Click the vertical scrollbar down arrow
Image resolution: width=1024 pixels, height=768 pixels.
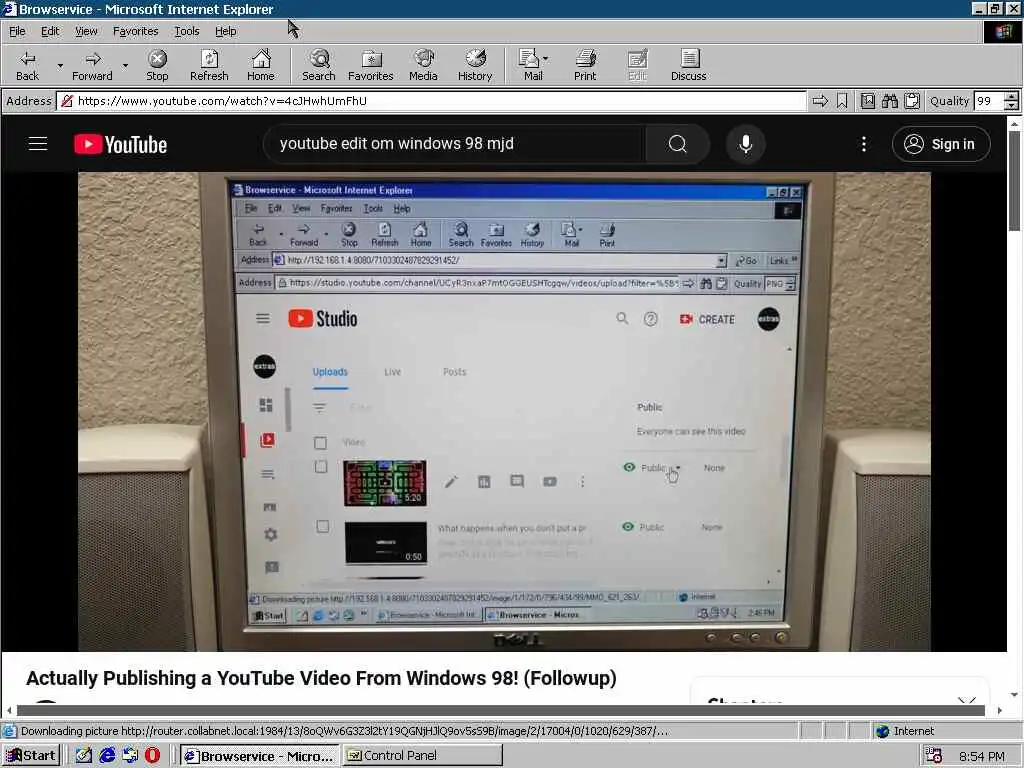point(1014,695)
